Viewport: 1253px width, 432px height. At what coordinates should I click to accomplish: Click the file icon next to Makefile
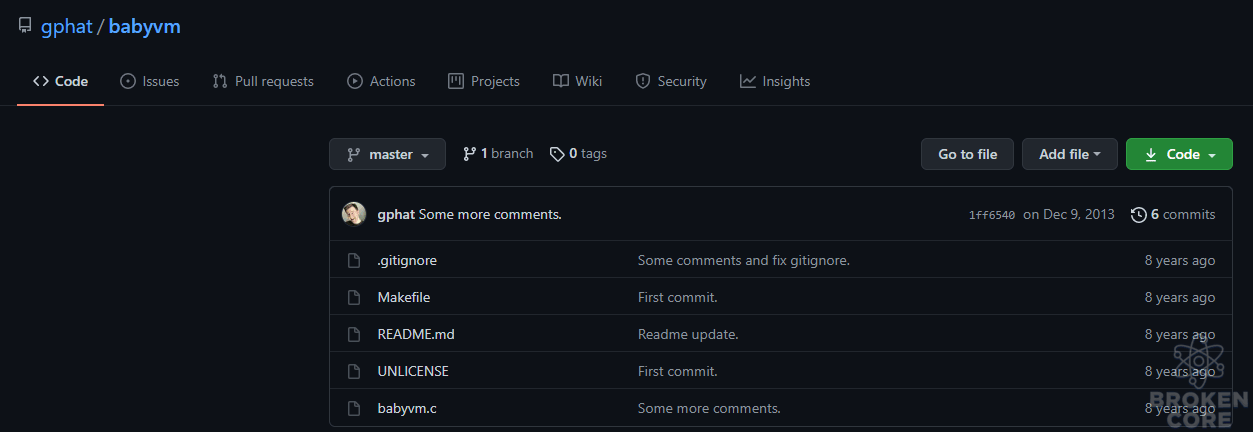coord(353,297)
